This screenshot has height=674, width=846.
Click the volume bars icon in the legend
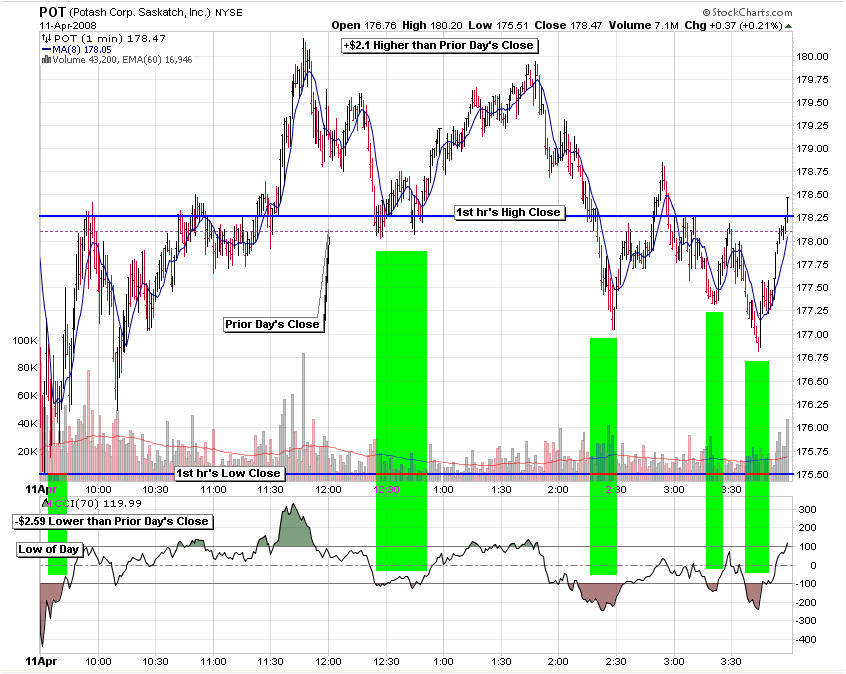click(x=46, y=59)
